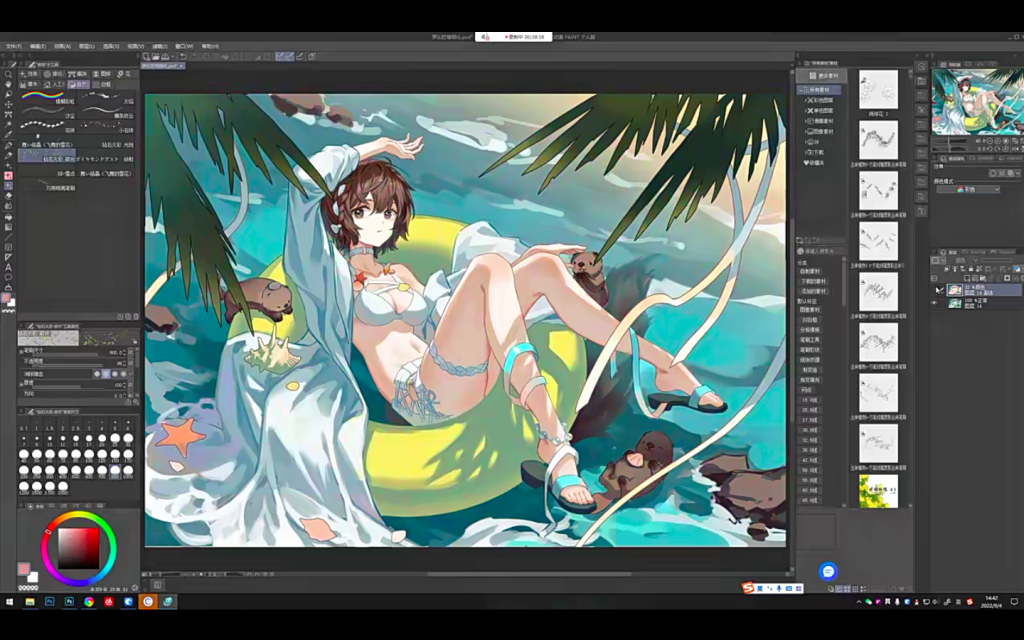
Task: Select the Text tool
Action: coord(9,267)
